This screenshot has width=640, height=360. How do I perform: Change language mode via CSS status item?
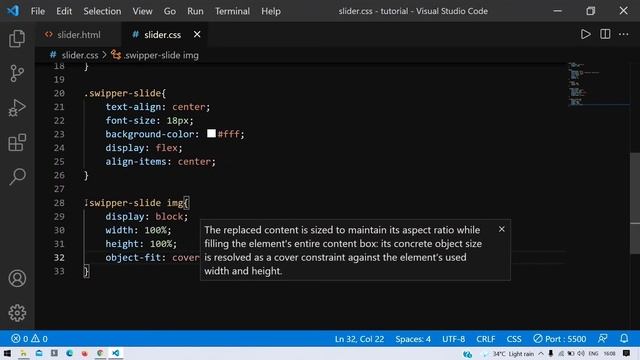coord(514,339)
